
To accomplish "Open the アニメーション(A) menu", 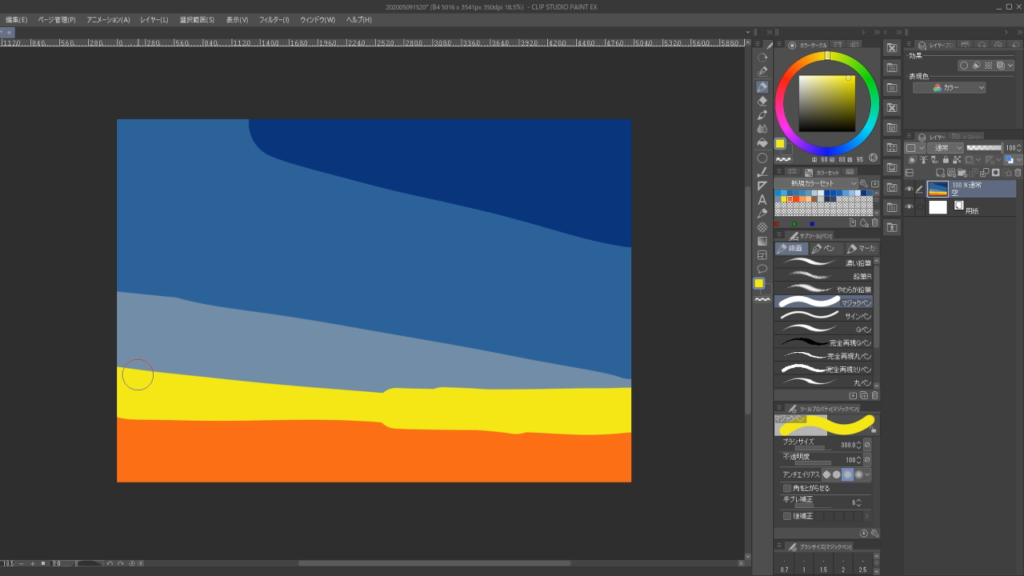I will point(108,20).
